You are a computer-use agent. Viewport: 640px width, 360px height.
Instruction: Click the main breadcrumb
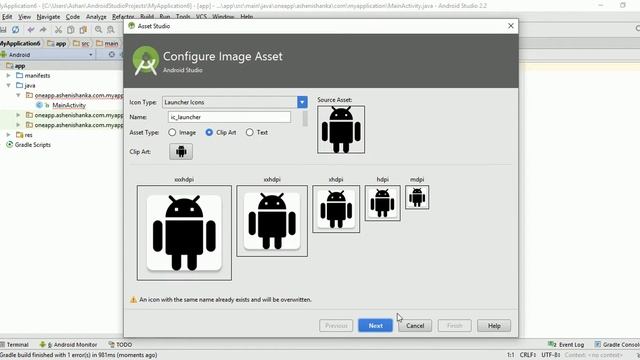(x=107, y=43)
